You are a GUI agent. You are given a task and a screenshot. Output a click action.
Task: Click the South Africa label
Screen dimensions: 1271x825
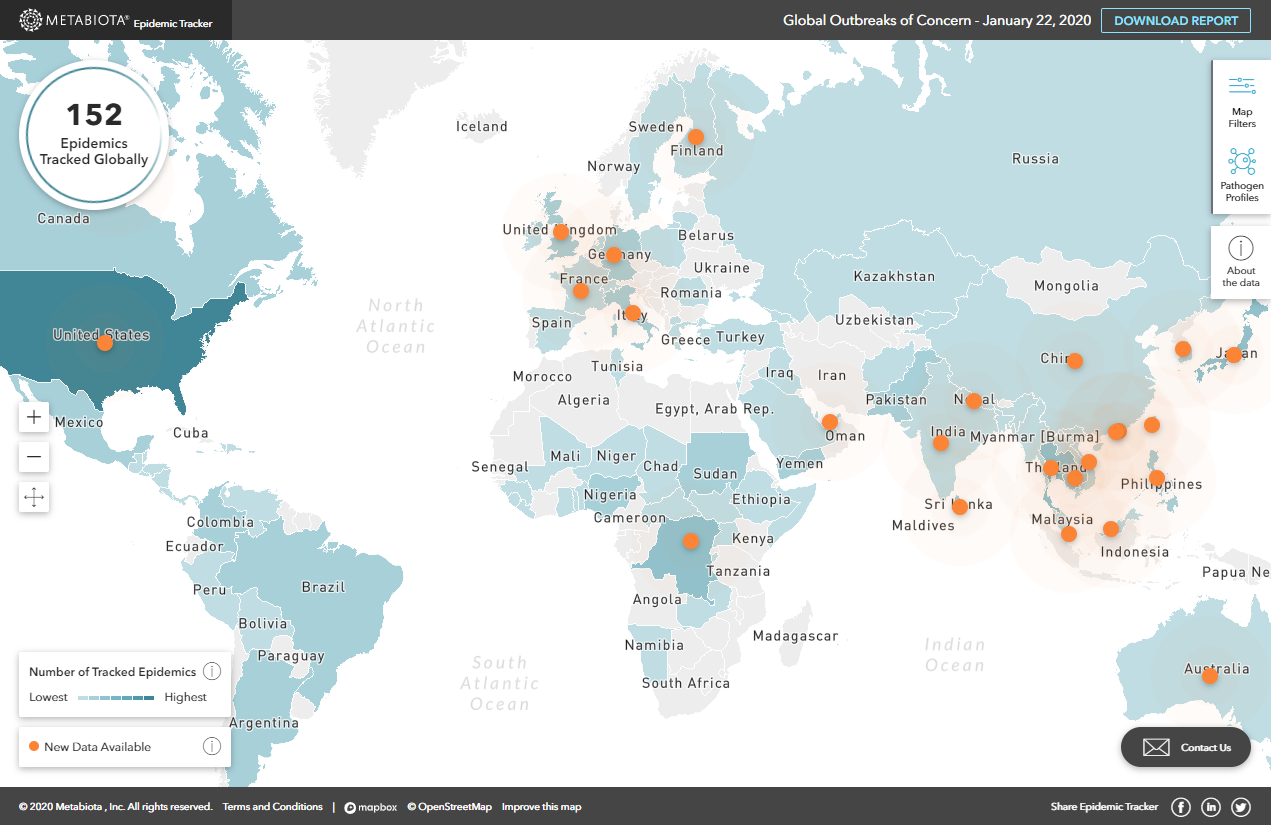(686, 684)
